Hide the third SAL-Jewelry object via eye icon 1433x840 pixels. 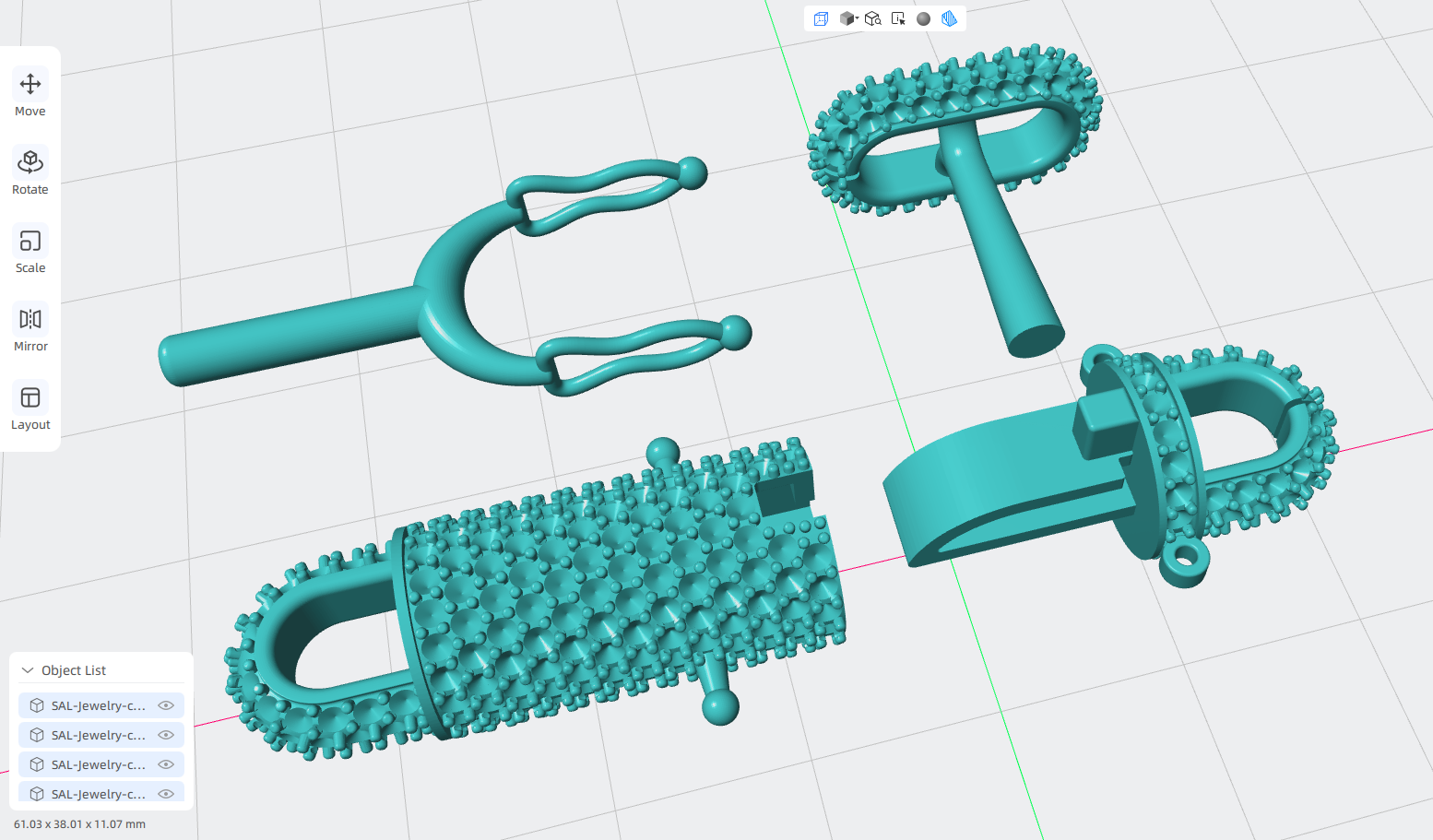click(166, 764)
